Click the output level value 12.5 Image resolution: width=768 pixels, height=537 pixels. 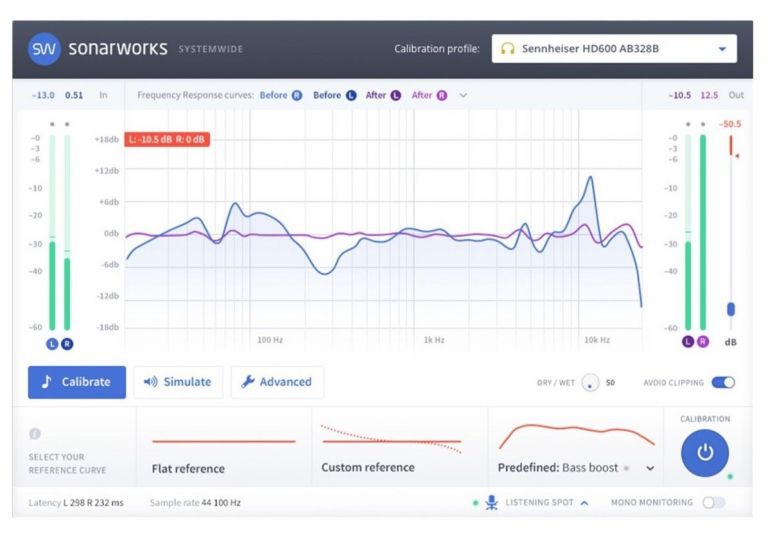click(x=709, y=95)
